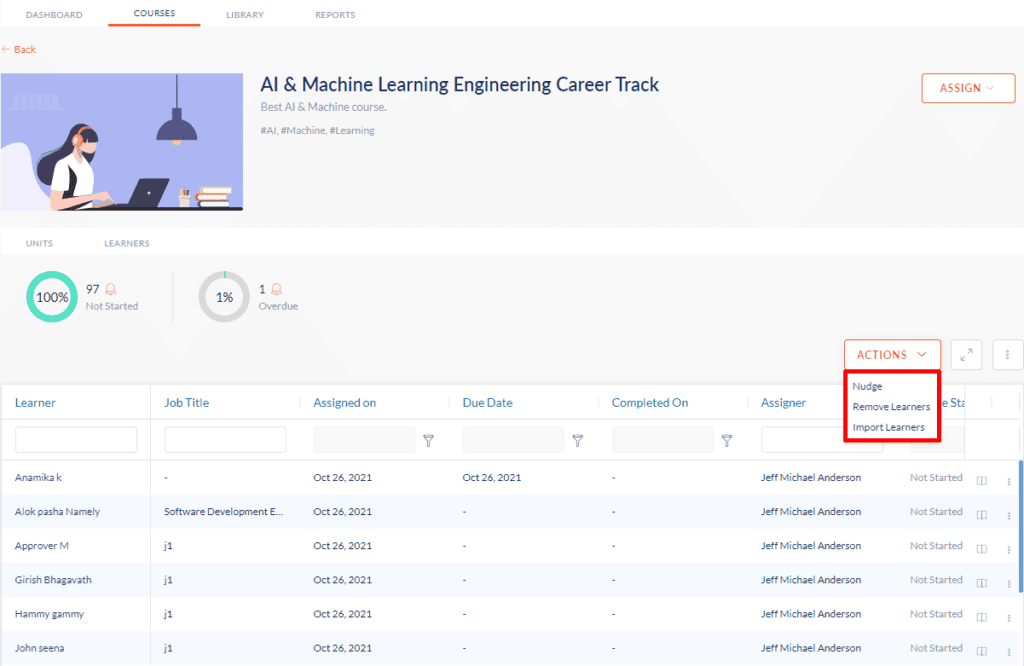This screenshot has height=666, width=1024.
Task: Select learner name Alok pasha Namely
Action: tap(57, 511)
